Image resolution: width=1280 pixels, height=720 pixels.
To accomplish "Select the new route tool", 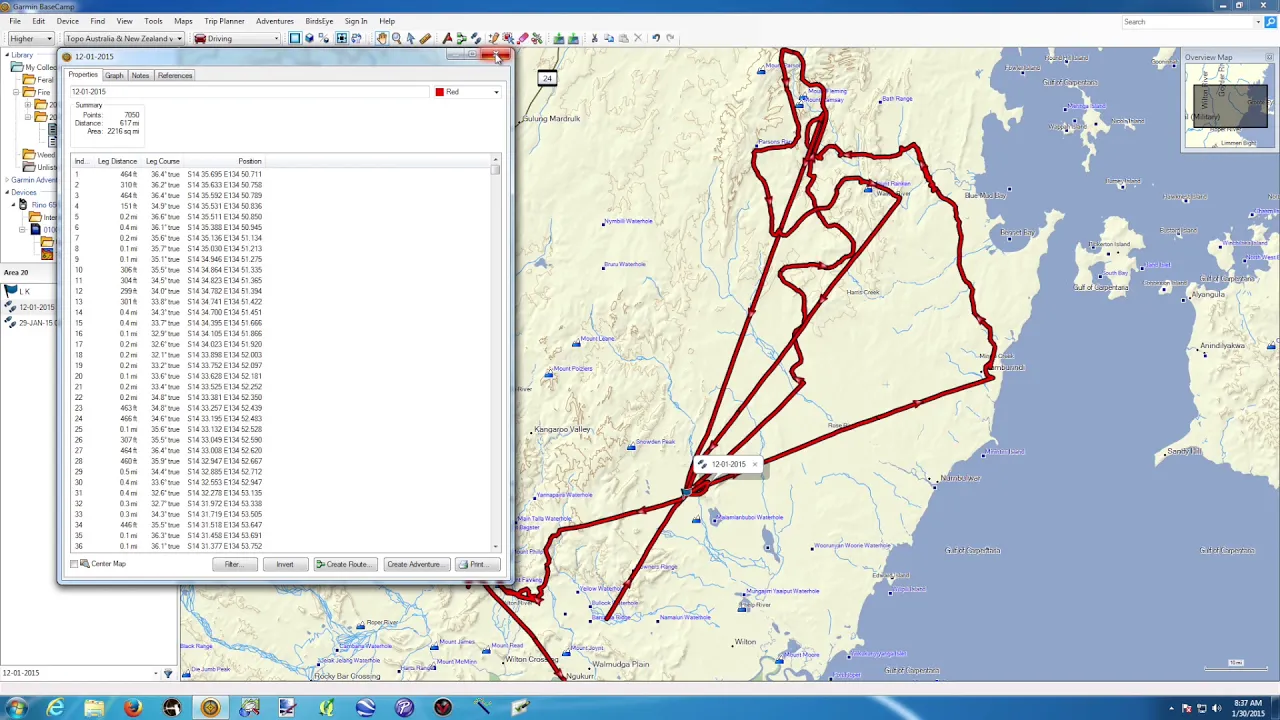I will point(461,38).
